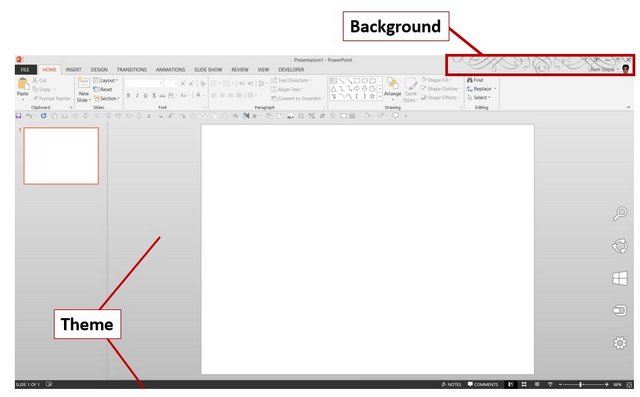Open the Quick Styles gallery

410,90
